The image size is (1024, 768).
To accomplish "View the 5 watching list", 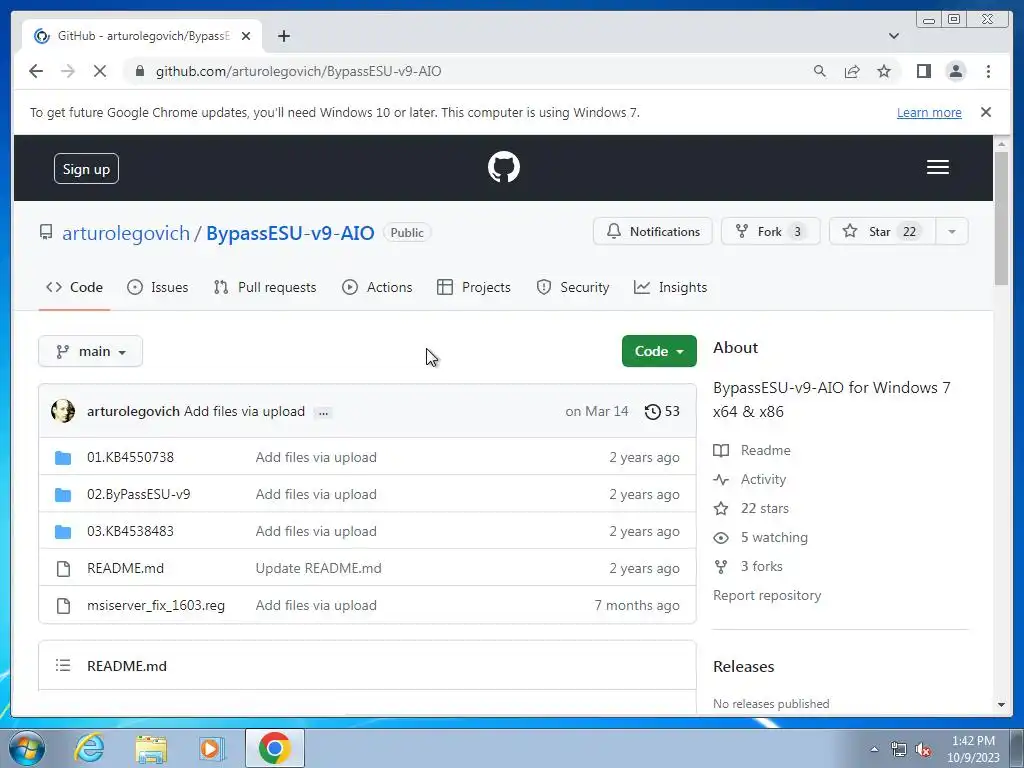I will coord(761,537).
